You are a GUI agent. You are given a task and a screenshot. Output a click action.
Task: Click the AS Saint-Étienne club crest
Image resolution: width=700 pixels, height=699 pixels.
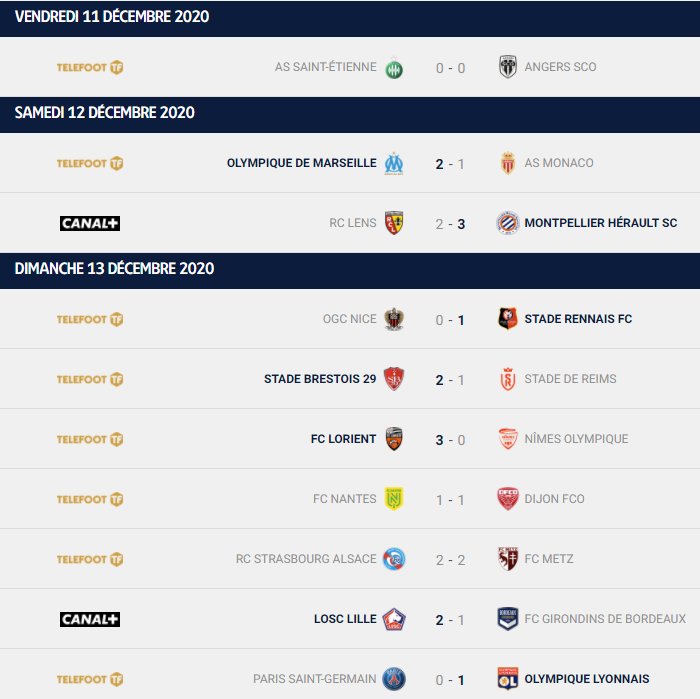point(394,67)
